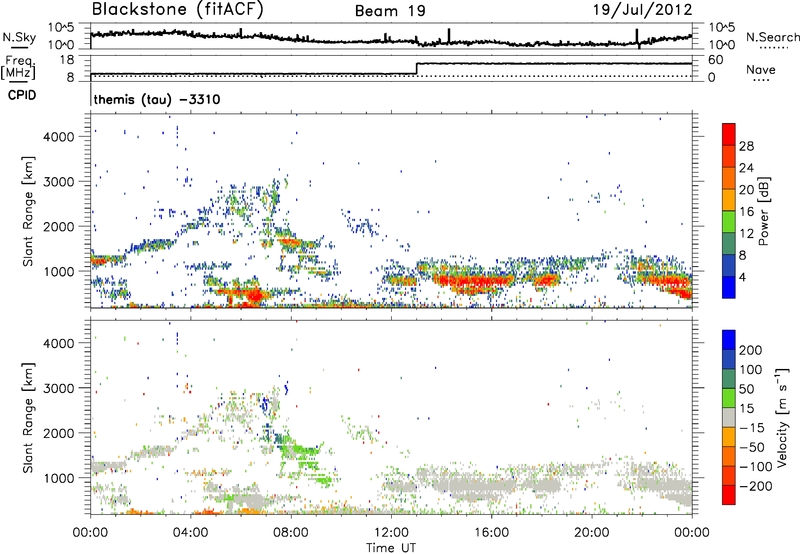This screenshot has width=800, height=554.
Task: Click the power panel 'Slant Range [km]' label
Action: 28,211
